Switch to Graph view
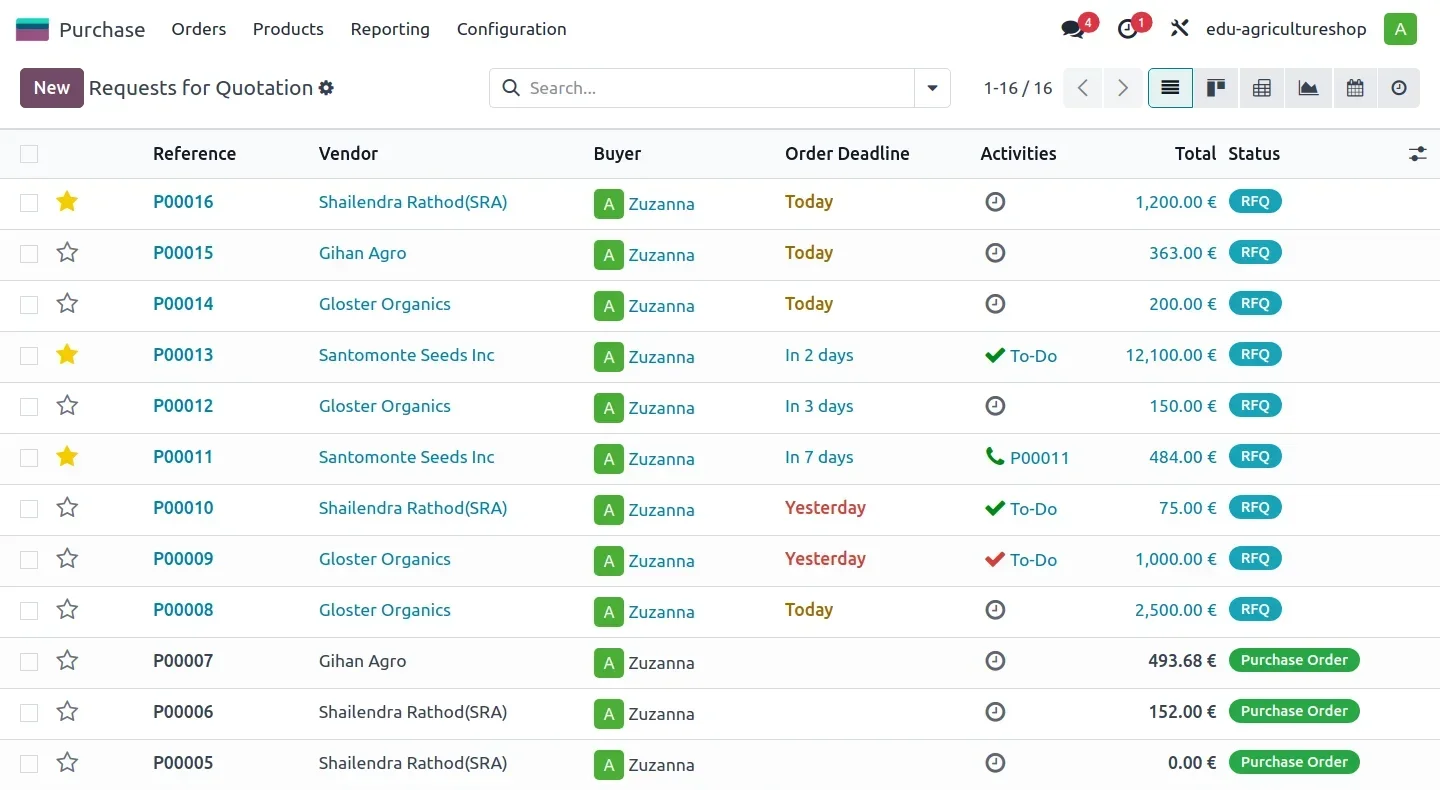1440x790 pixels. 1308,88
